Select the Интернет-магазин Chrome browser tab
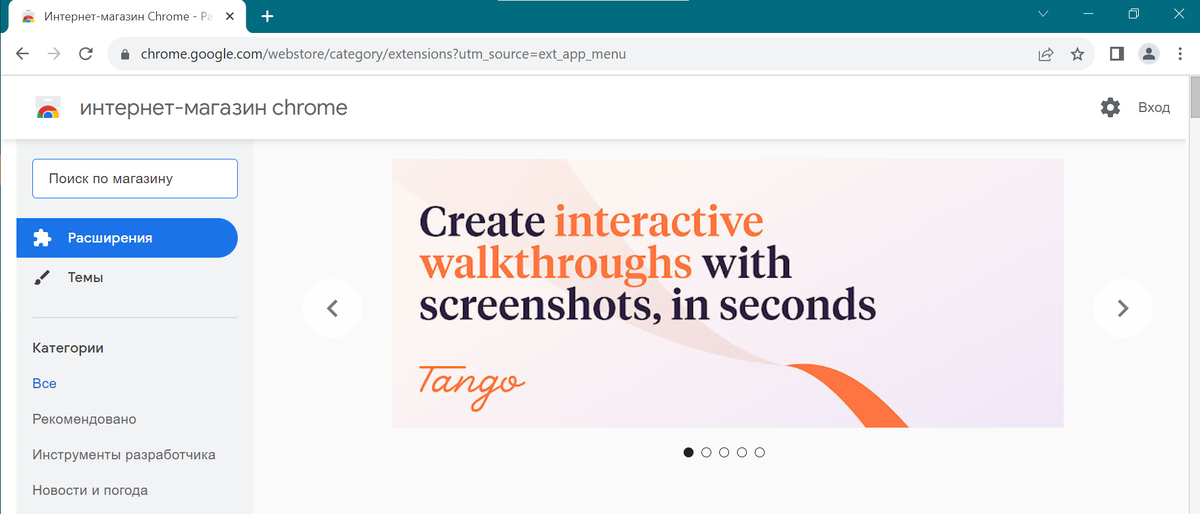This screenshot has width=1200, height=514. tap(127, 16)
